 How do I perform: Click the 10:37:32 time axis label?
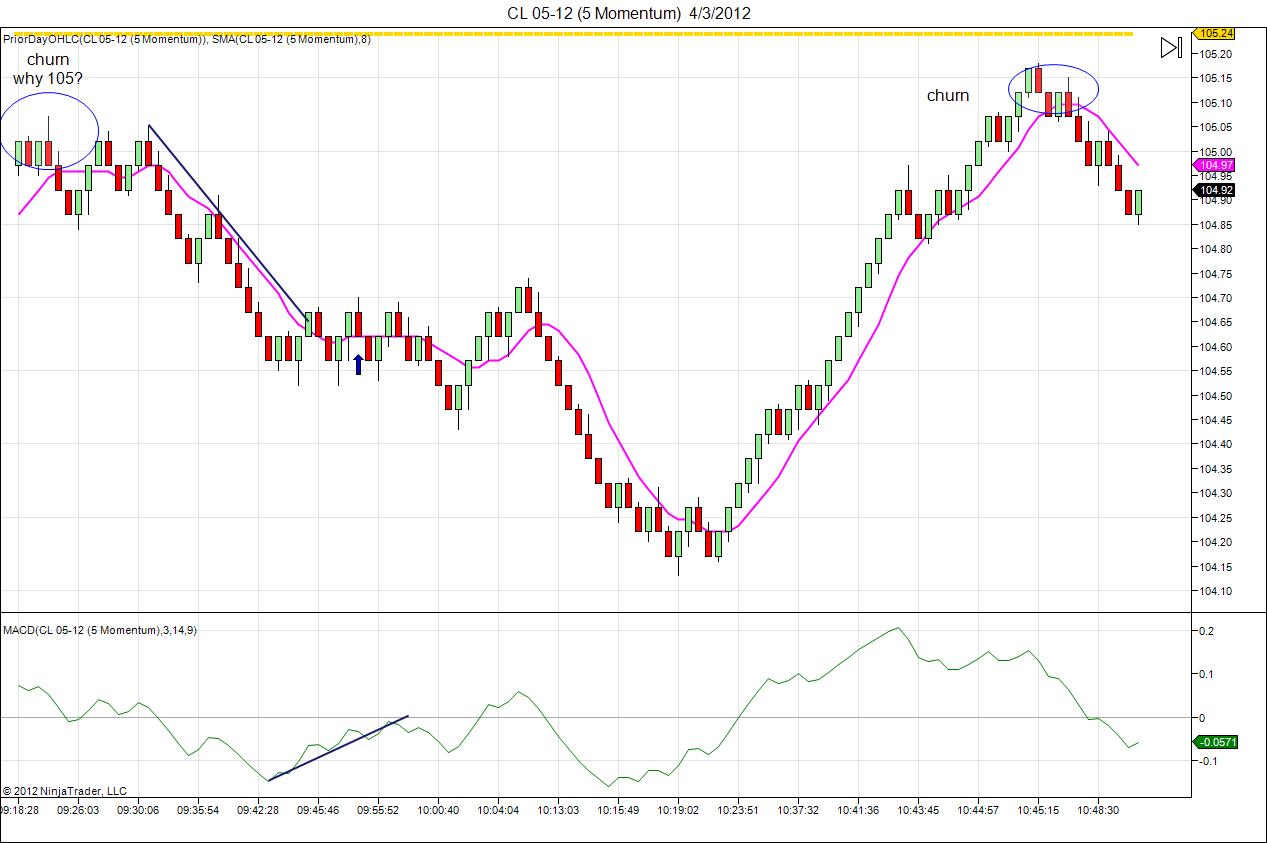click(x=797, y=810)
